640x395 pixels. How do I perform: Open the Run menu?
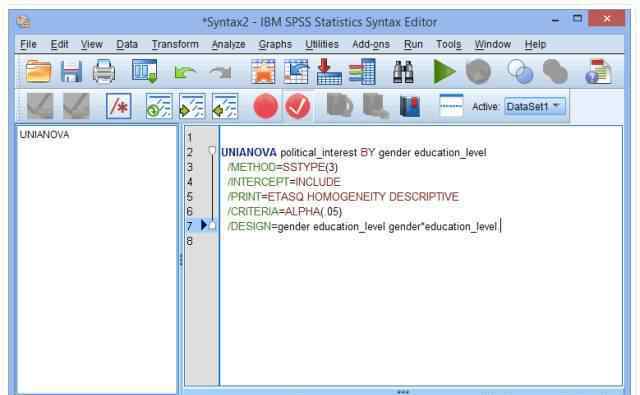pyautogui.click(x=413, y=44)
